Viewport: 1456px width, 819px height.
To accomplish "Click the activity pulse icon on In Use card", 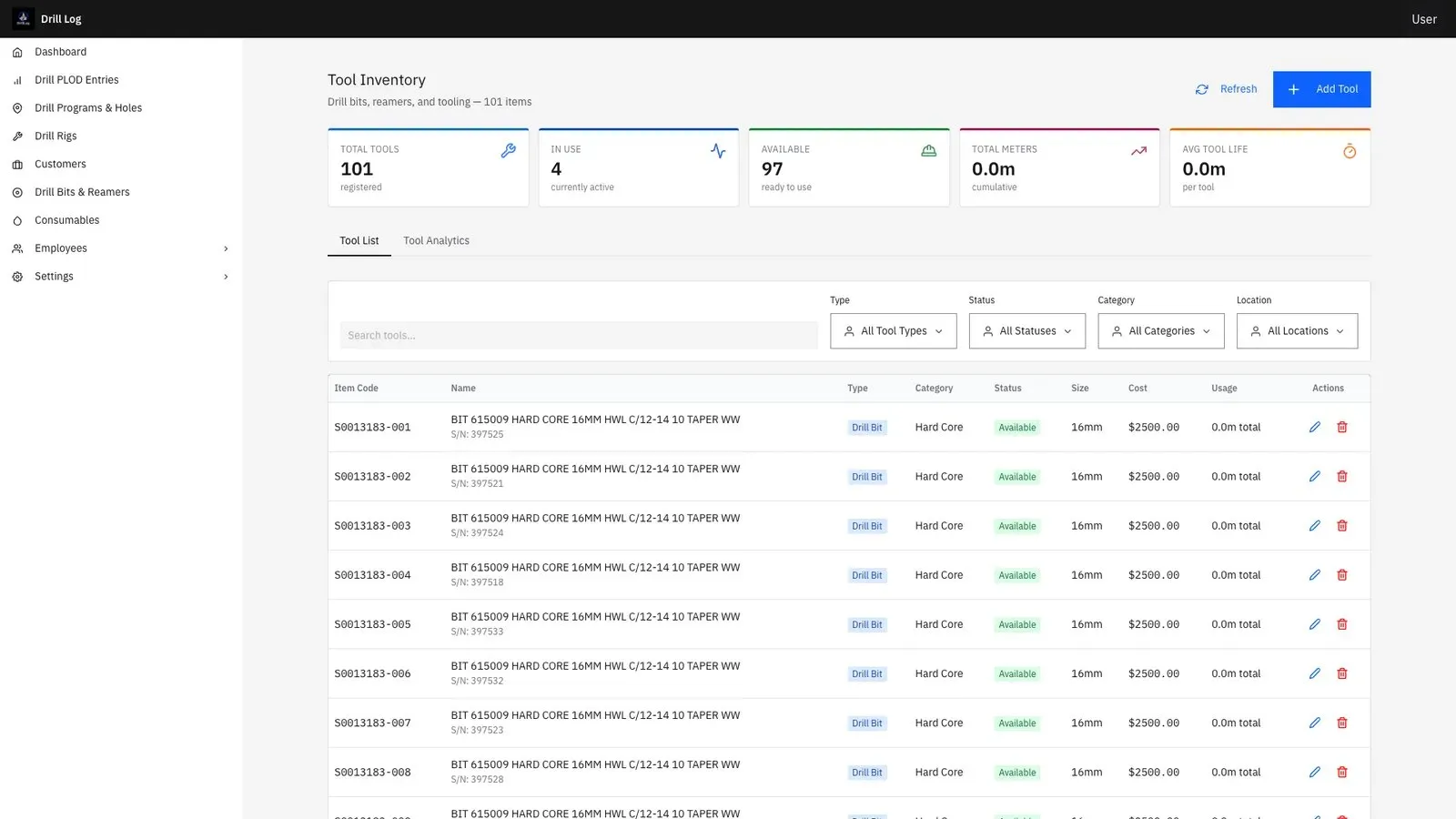I will click(x=718, y=151).
